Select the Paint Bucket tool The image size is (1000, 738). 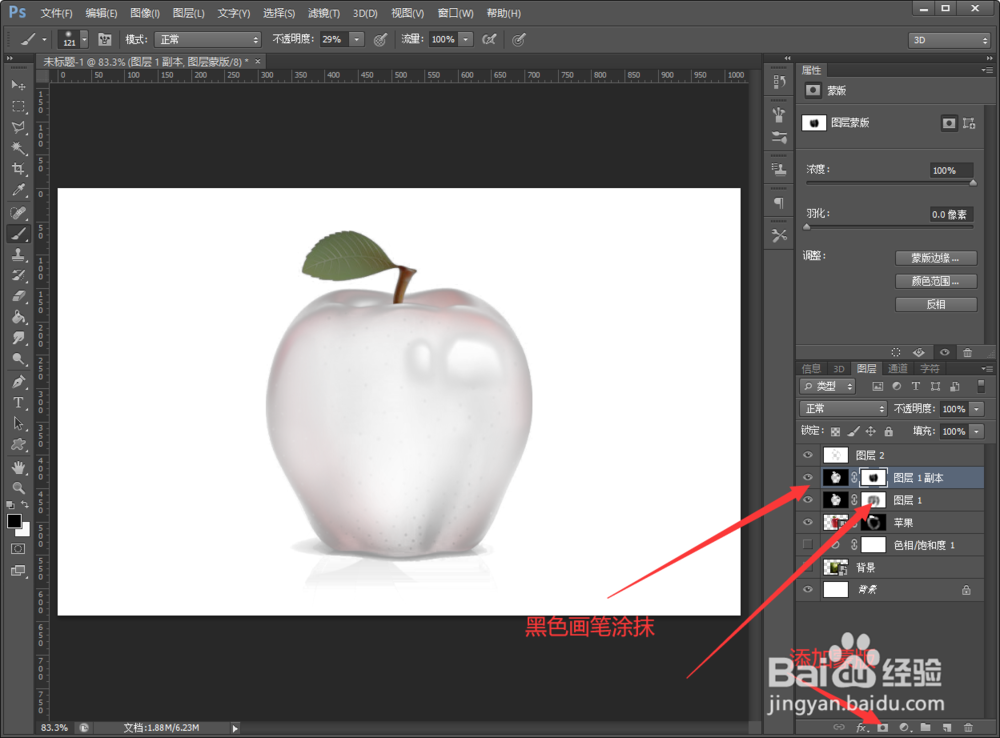[x=18, y=317]
